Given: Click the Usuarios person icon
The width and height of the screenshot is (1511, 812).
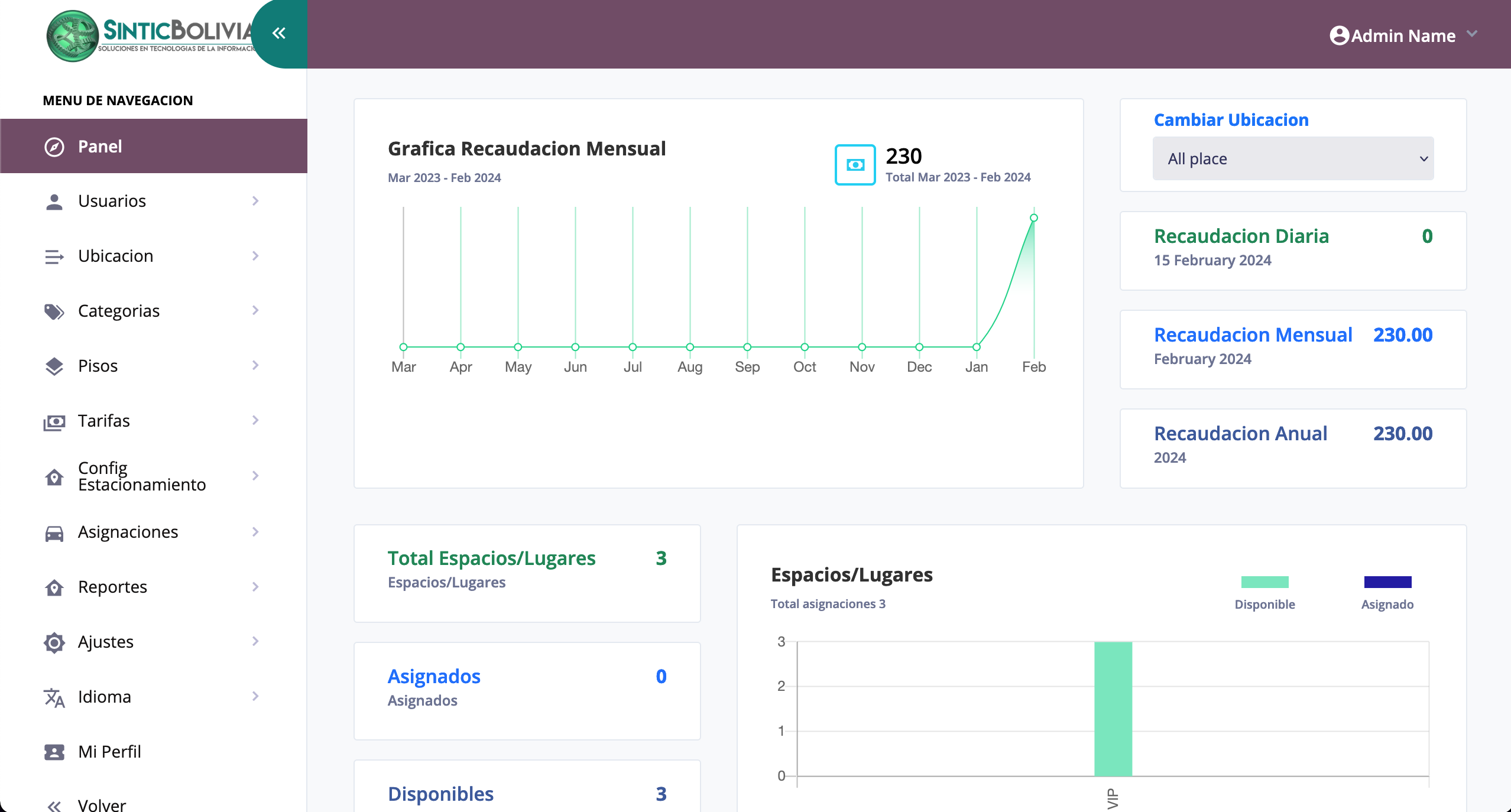Looking at the screenshot, I should point(54,202).
